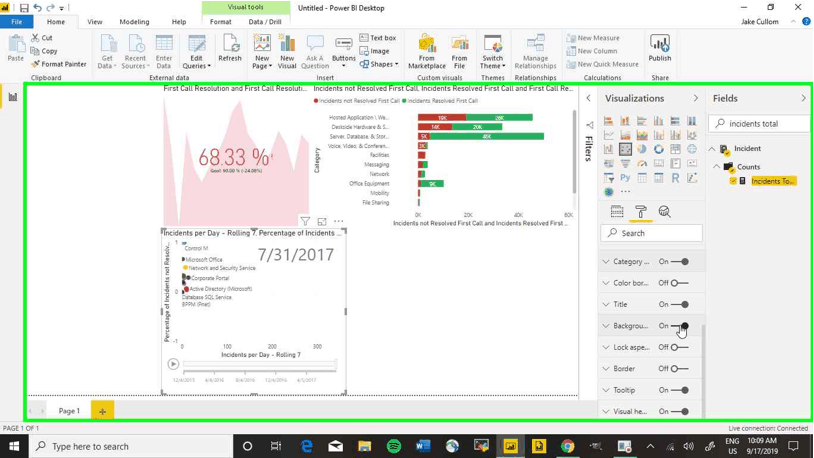814x458 pixels.
Task: Collapse the Visualizations pane with its arrow
Action: pos(696,98)
